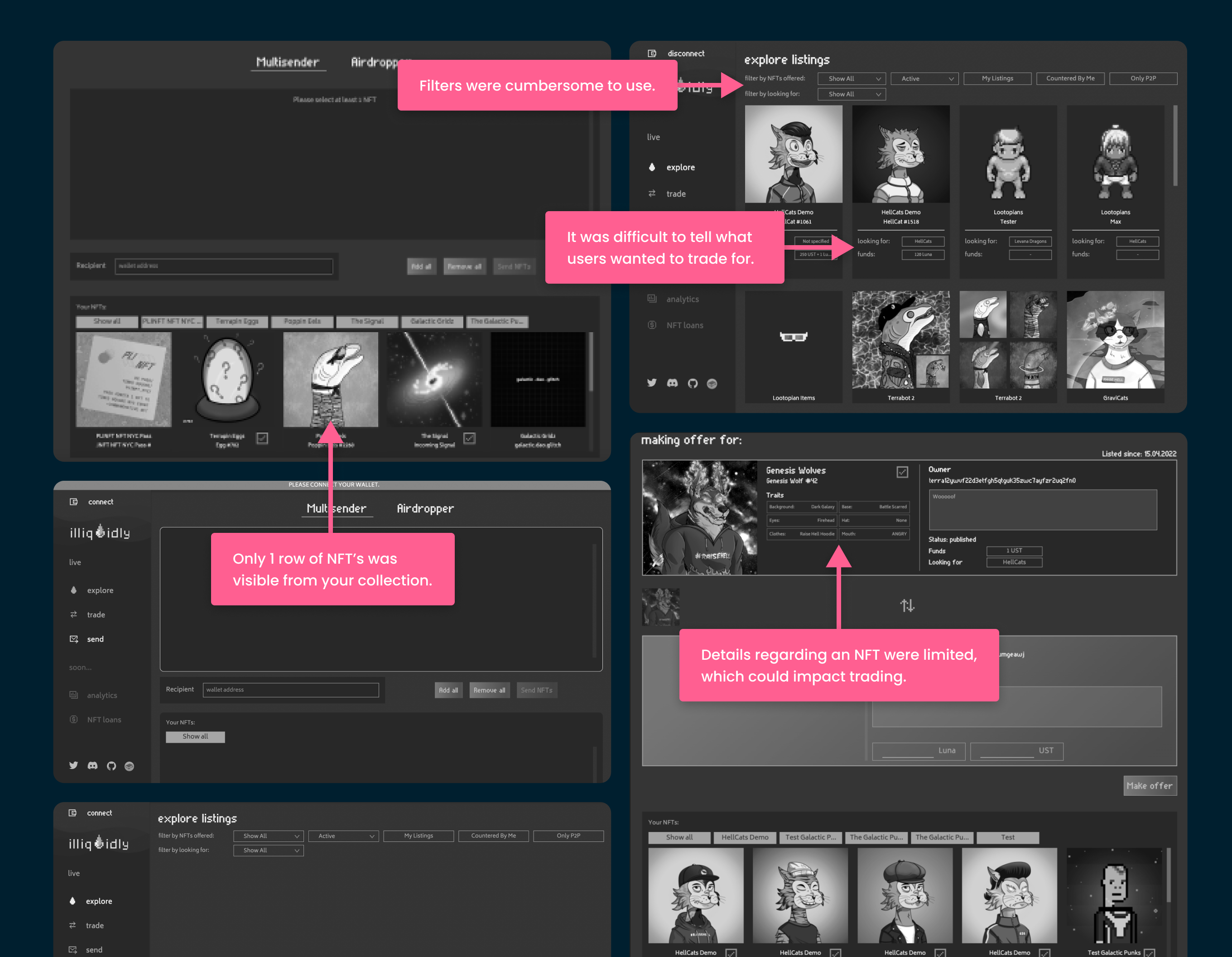Expand the Active status dropdown in the top explore listings panel

click(x=926, y=78)
